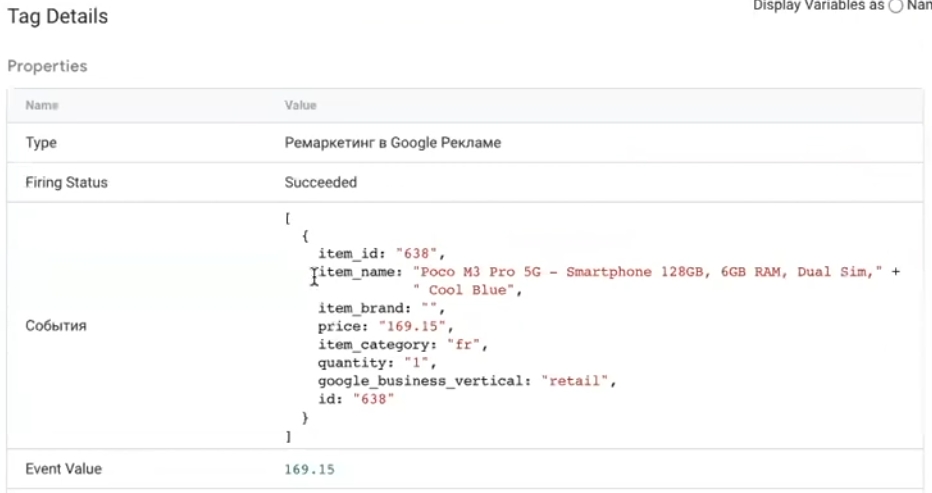Screen dimensions: 932x493
Task: Select the Type property row label
Action: [41, 143]
